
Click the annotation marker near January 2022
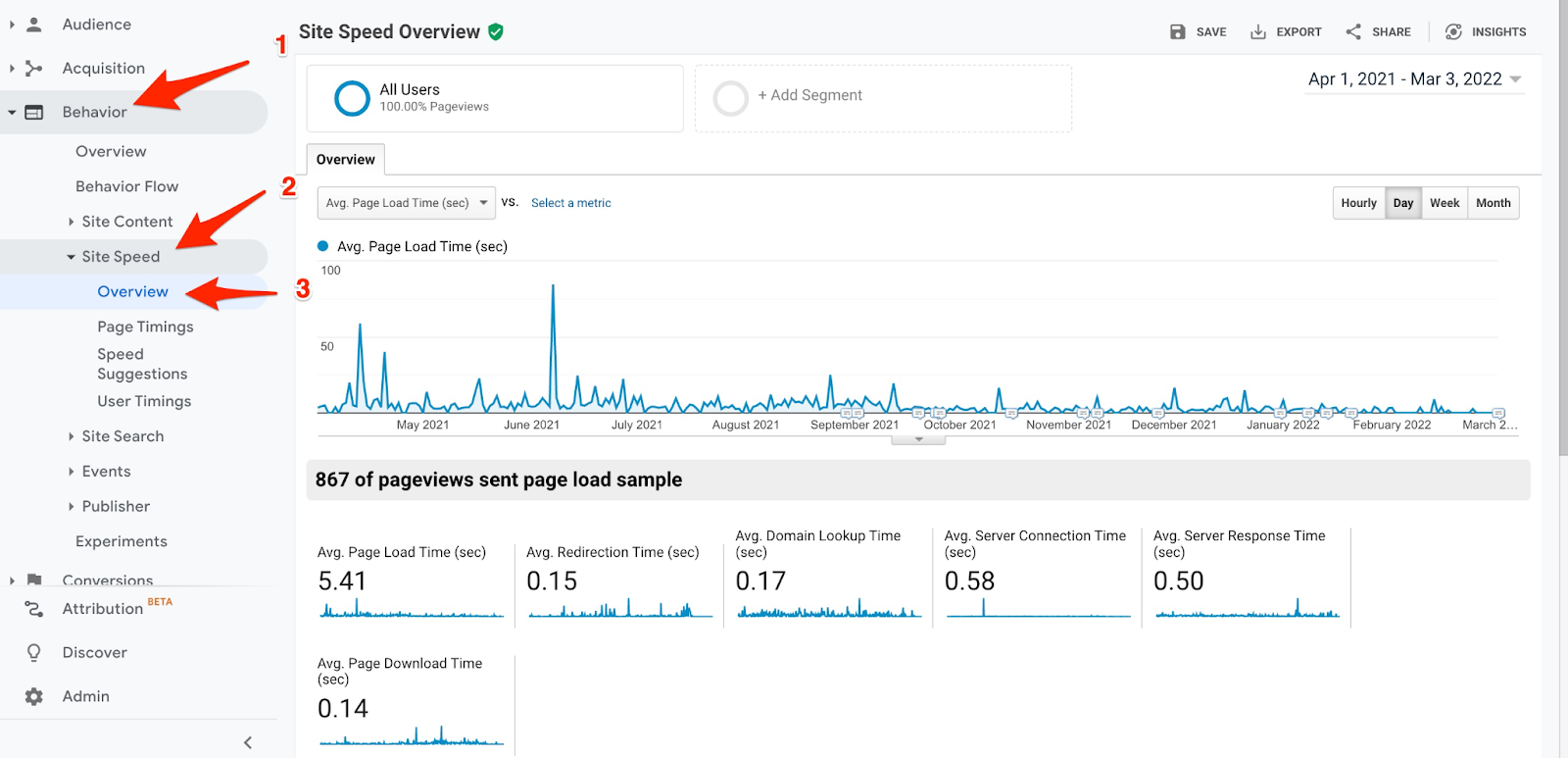pos(1280,413)
